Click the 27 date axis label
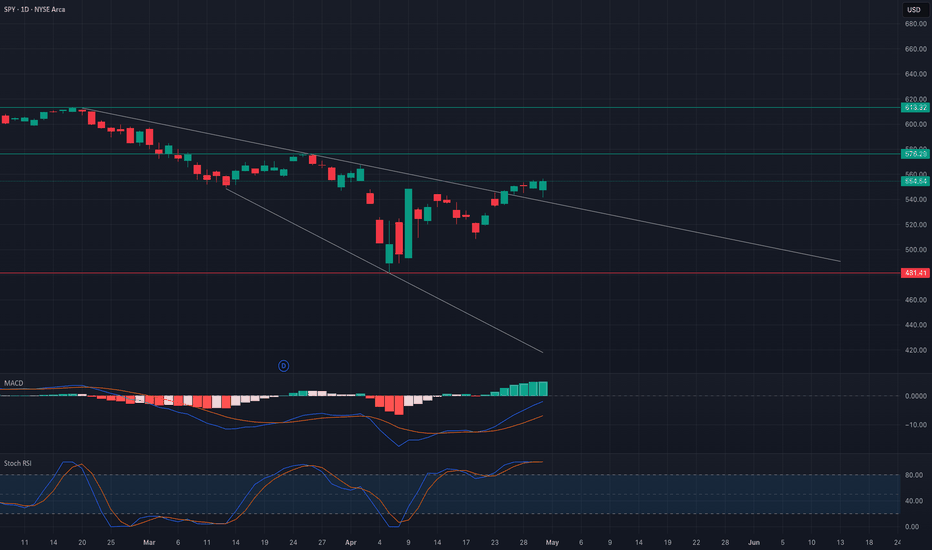 point(322,542)
